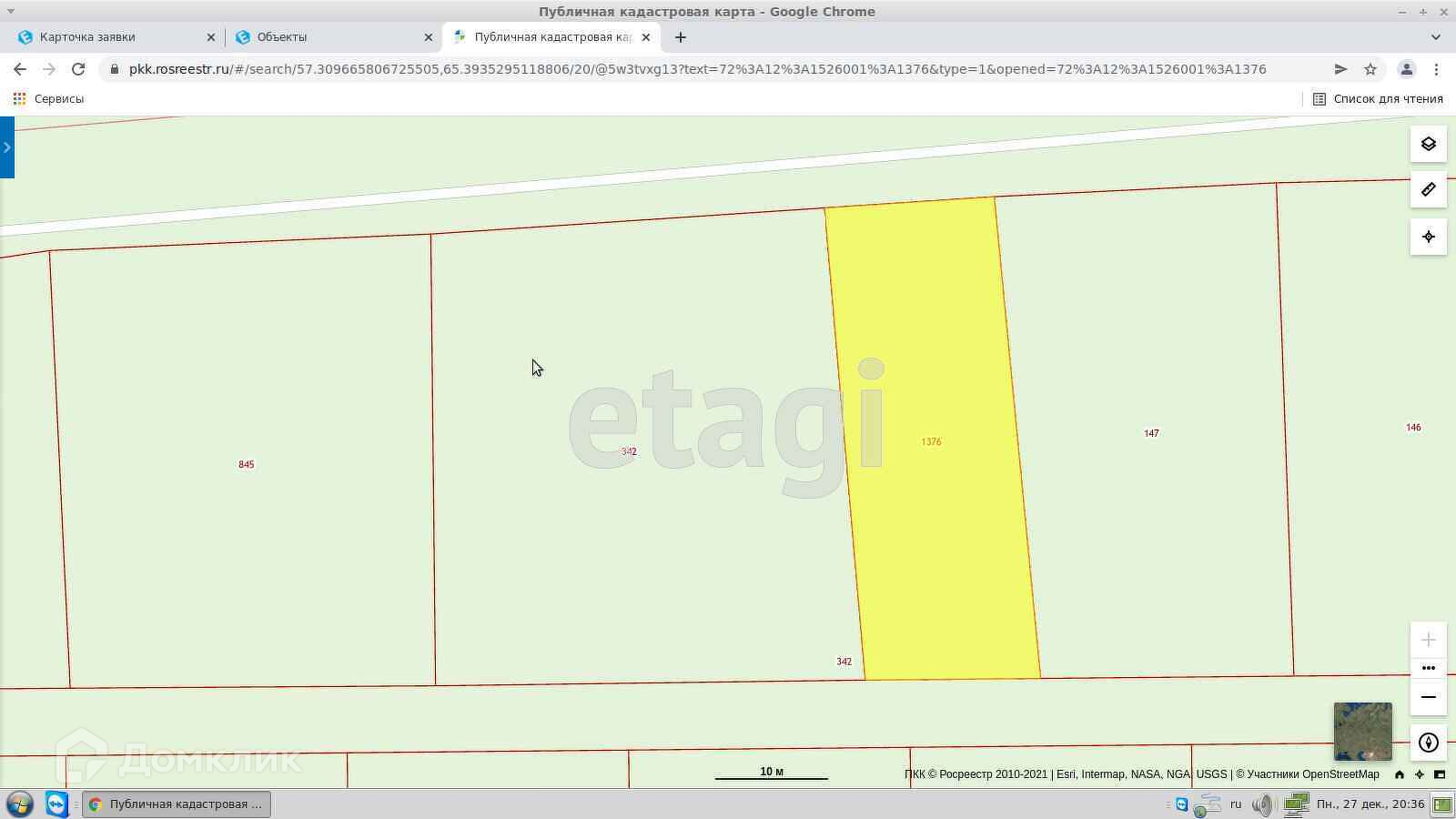Open the network connections tray icon

[1296, 804]
